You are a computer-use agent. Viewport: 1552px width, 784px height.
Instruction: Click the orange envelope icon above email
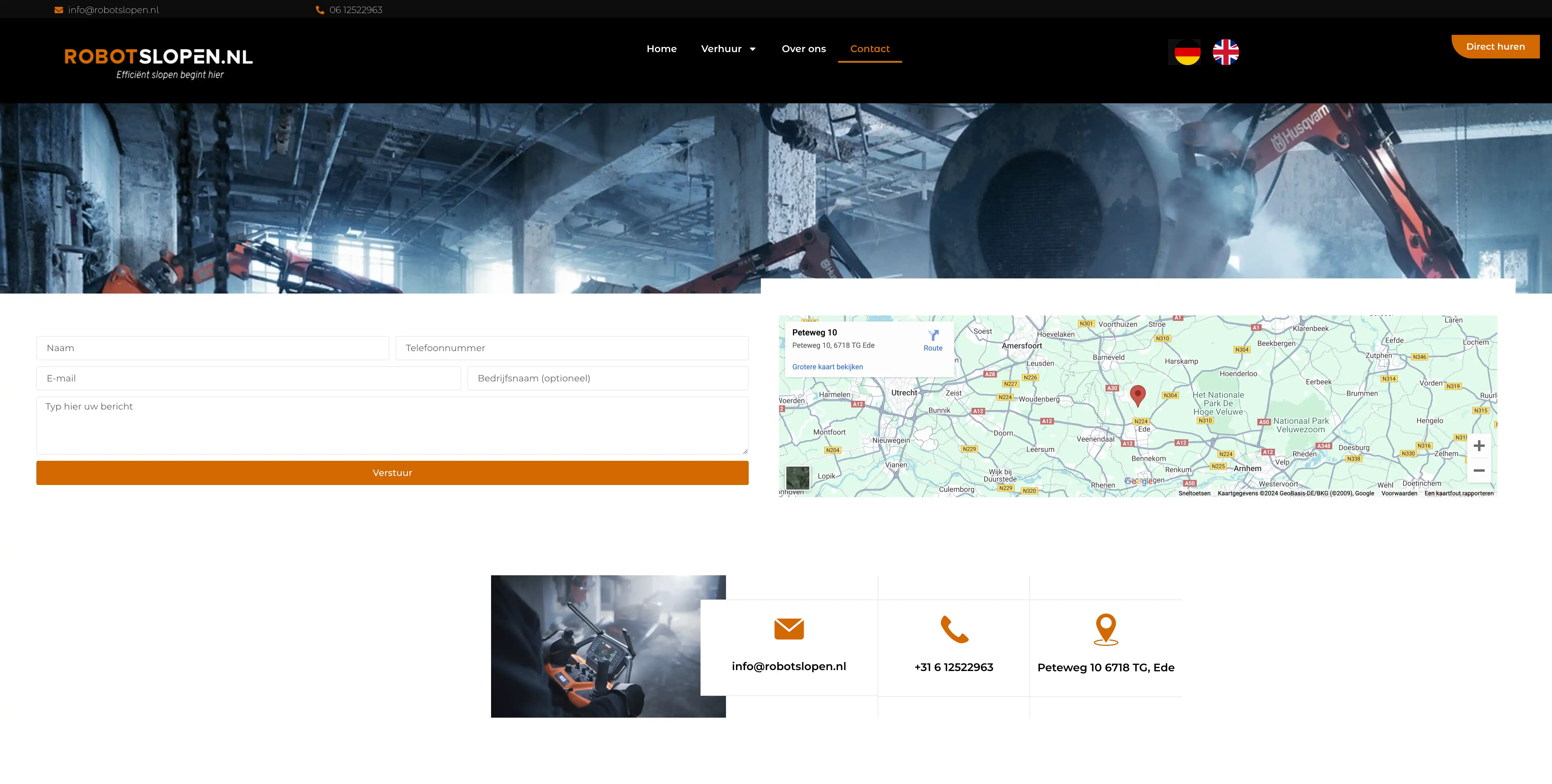(789, 629)
